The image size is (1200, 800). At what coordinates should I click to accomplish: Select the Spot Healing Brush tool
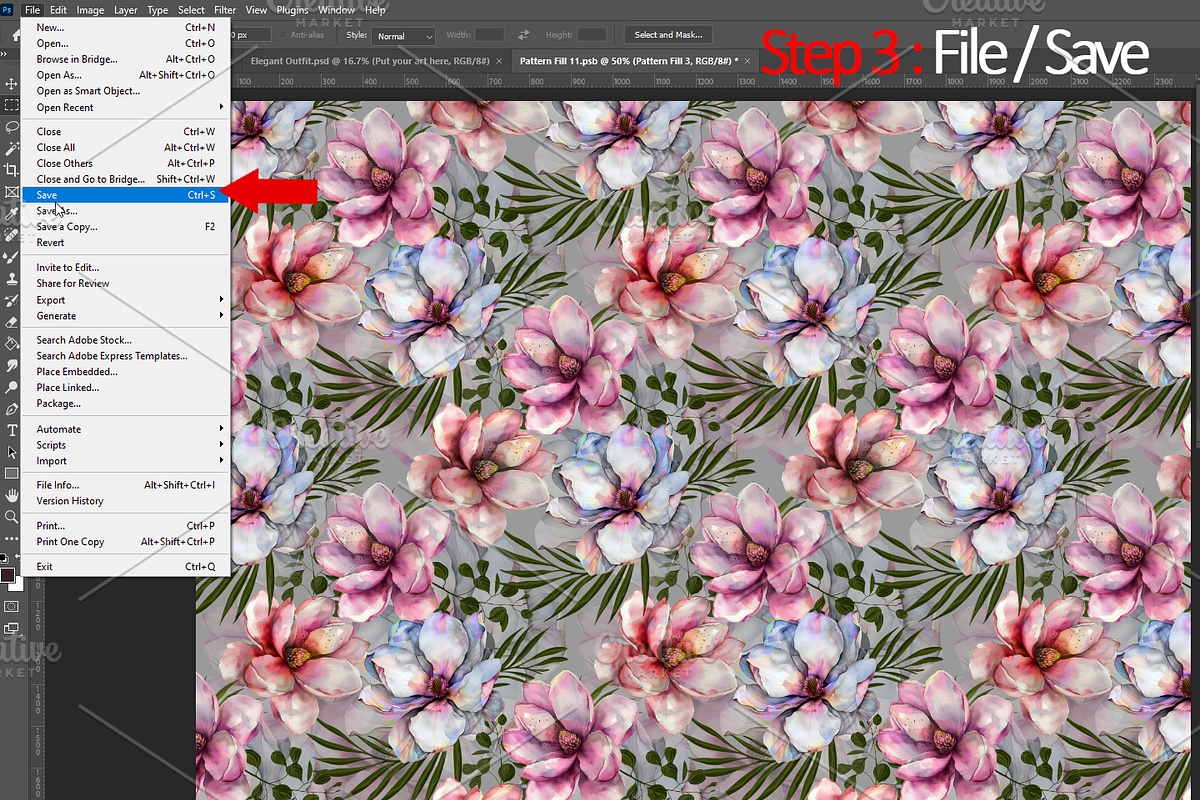pyautogui.click(x=12, y=235)
